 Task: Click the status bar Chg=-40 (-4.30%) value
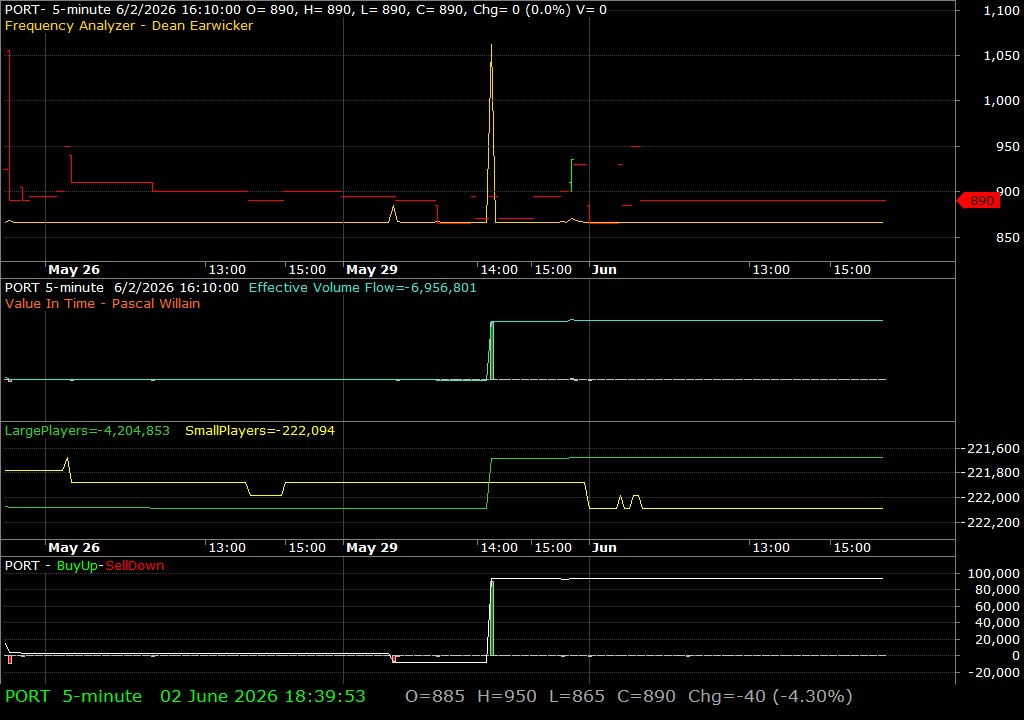pyautogui.click(x=770, y=696)
